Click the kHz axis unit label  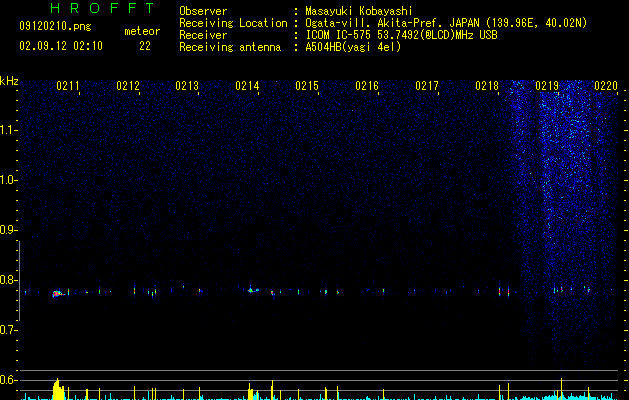(x=9, y=81)
